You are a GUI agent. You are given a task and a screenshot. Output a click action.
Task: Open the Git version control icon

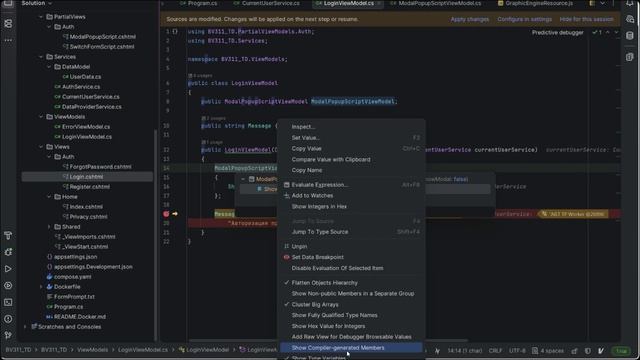click(x=8, y=336)
